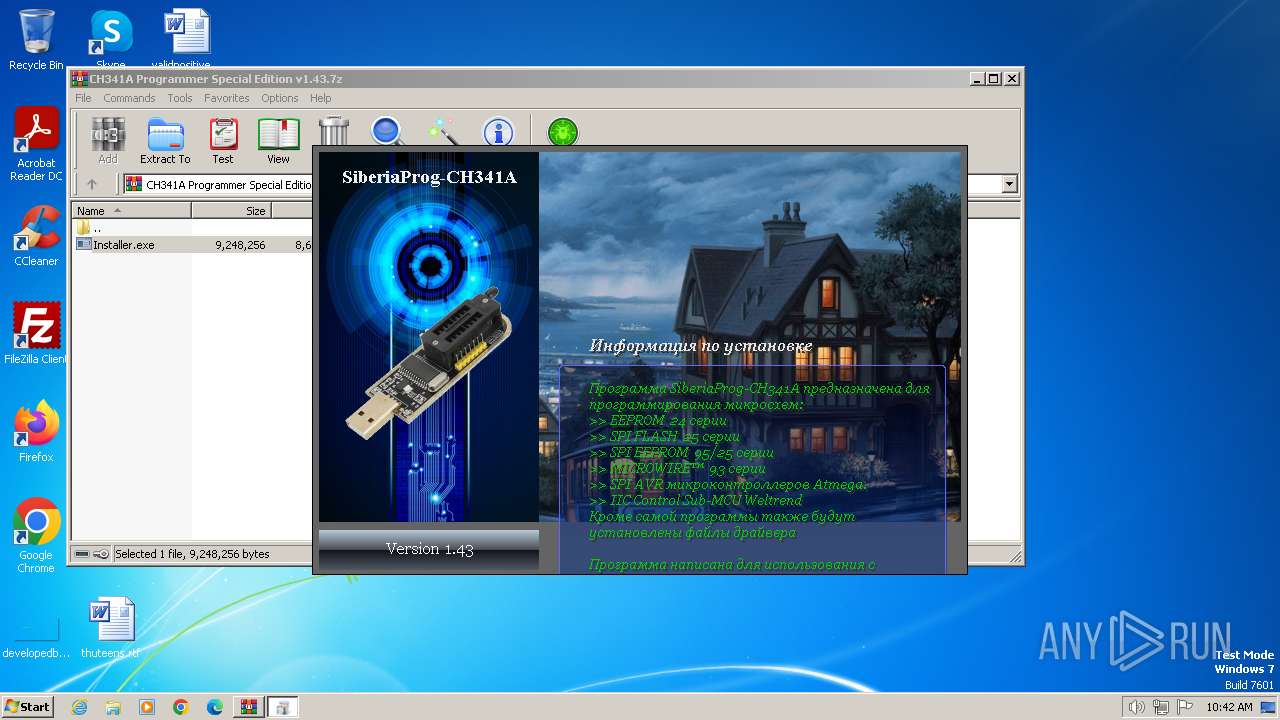This screenshot has width=1280, height=720.
Task: Open the Tools menu
Action: 180,98
